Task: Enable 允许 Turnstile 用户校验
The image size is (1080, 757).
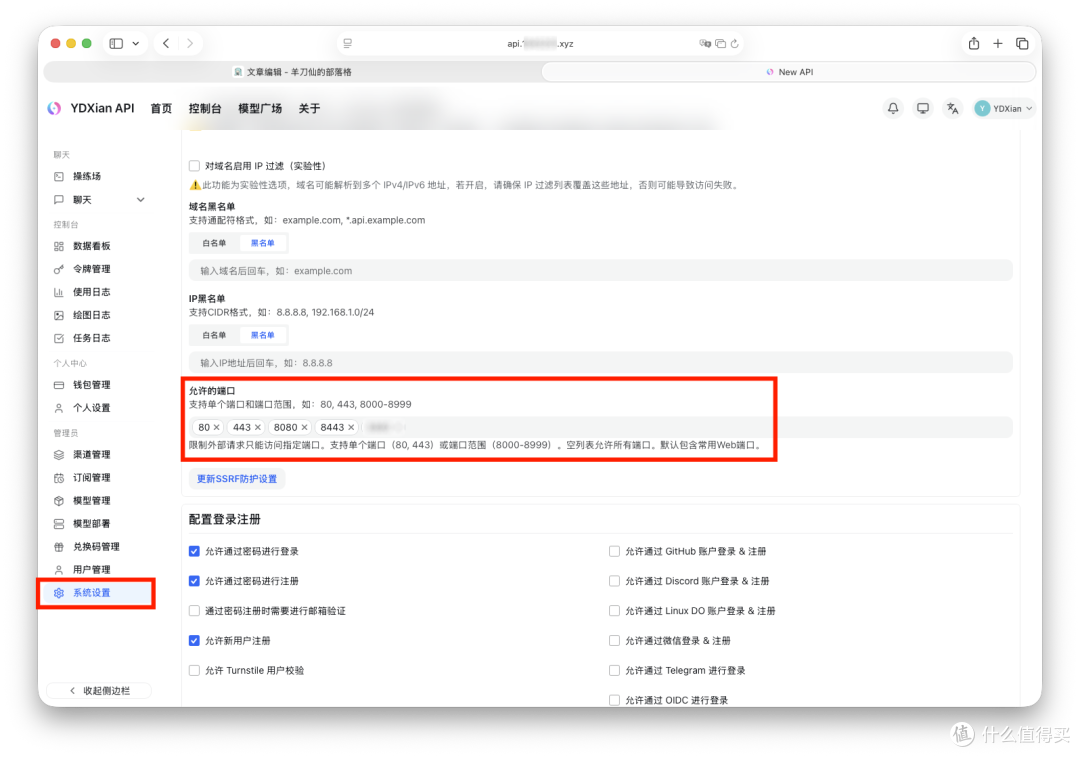Action: click(194, 670)
